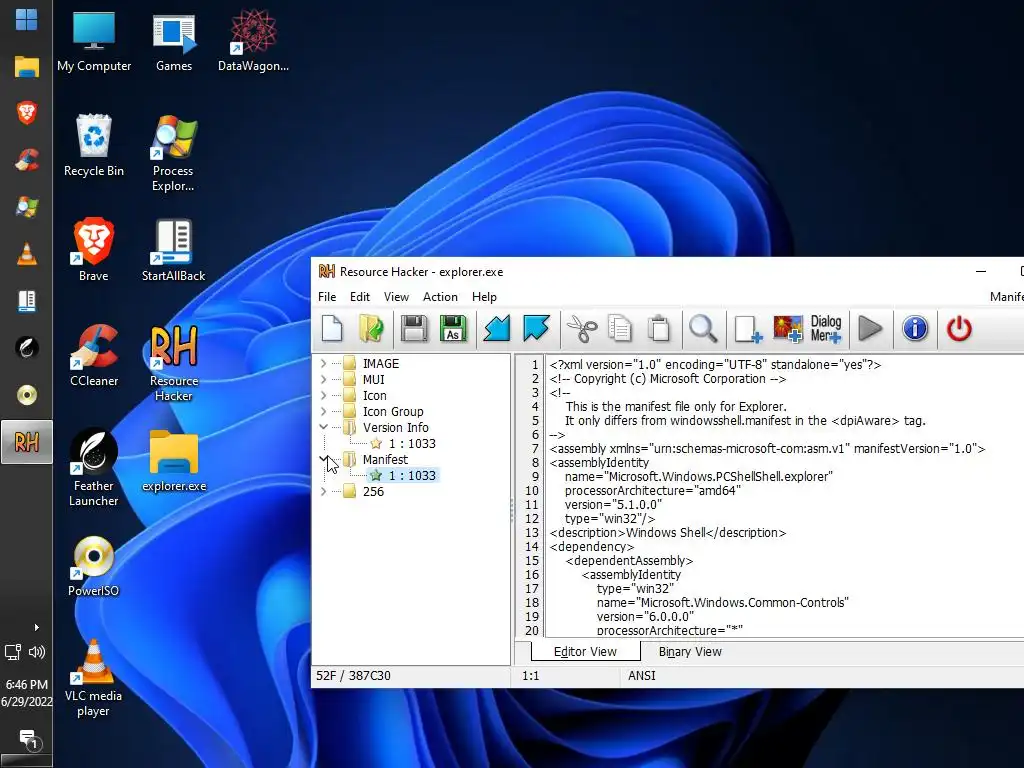
Task: Select 1 : 1033 under Version Info
Action: [412, 443]
